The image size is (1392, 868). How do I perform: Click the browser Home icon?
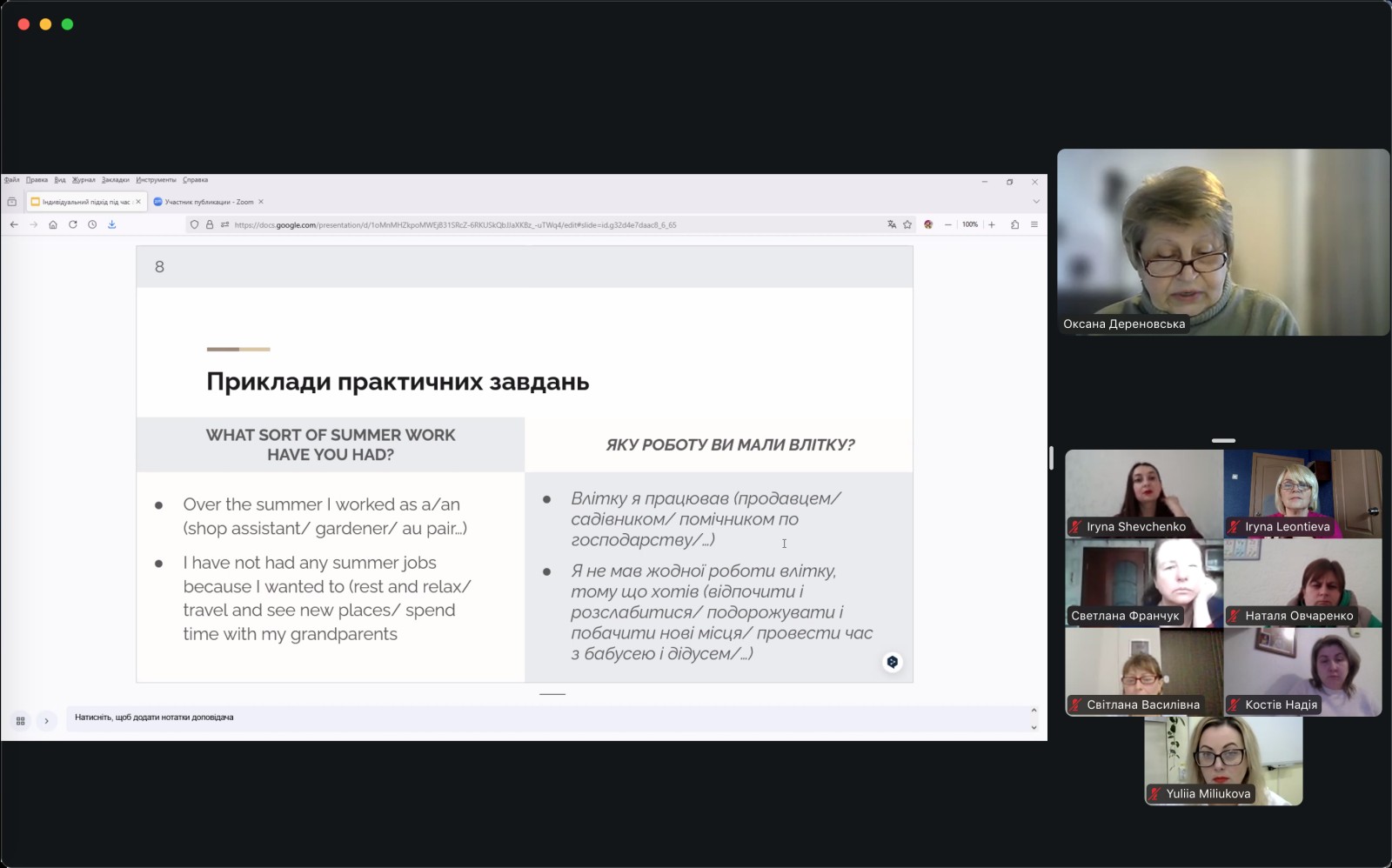53,224
